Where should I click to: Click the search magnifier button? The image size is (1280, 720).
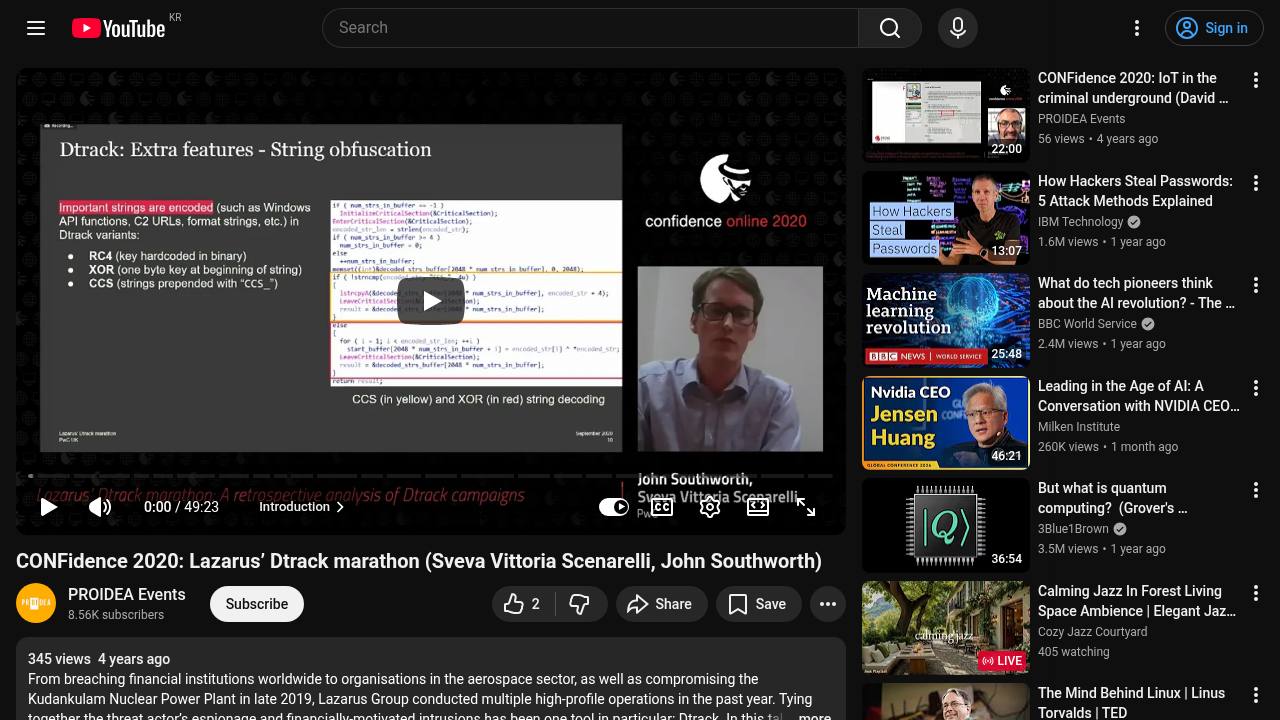tap(890, 28)
